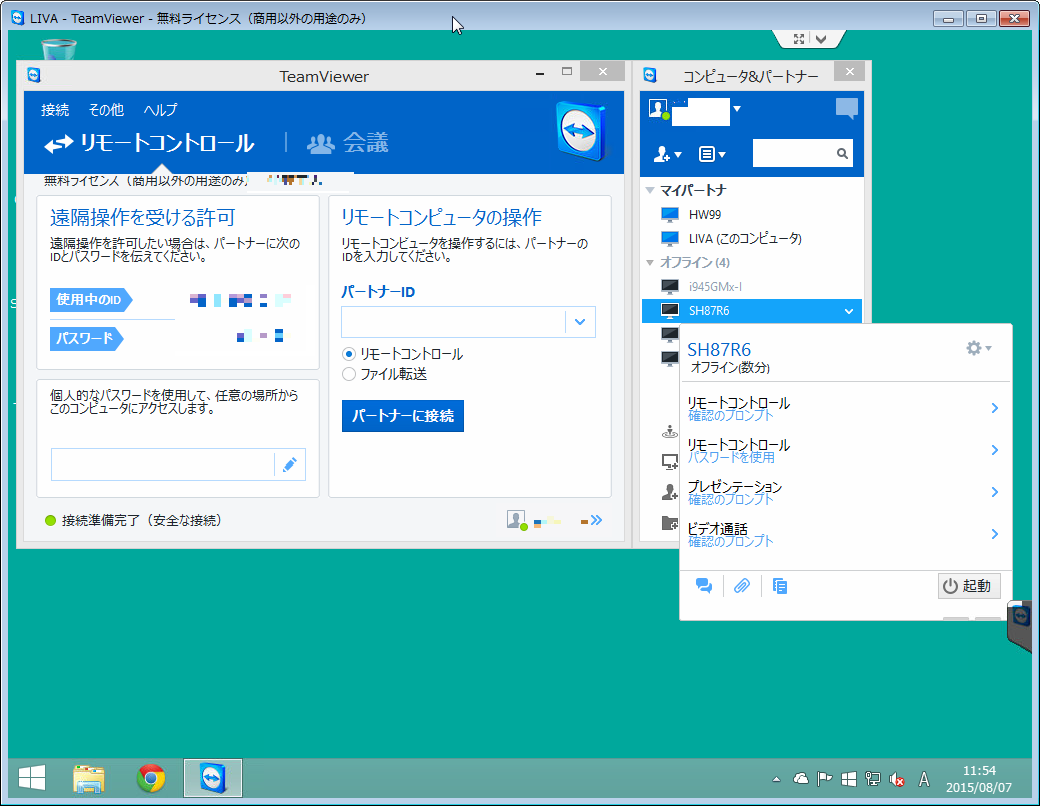Viewport: 1040px width, 806px height.
Task: Collapse the マイパートナ group
Action: [x=650, y=190]
